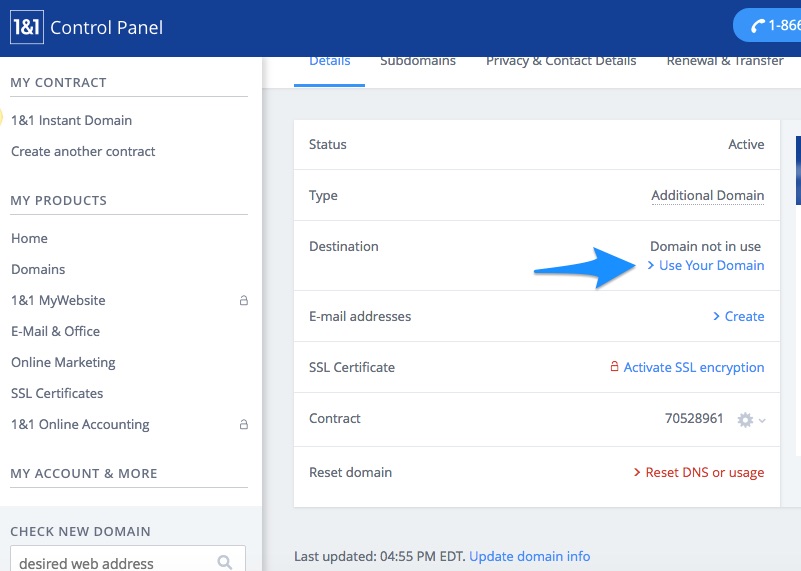
Task: Click Create another contract
Action: (x=83, y=152)
